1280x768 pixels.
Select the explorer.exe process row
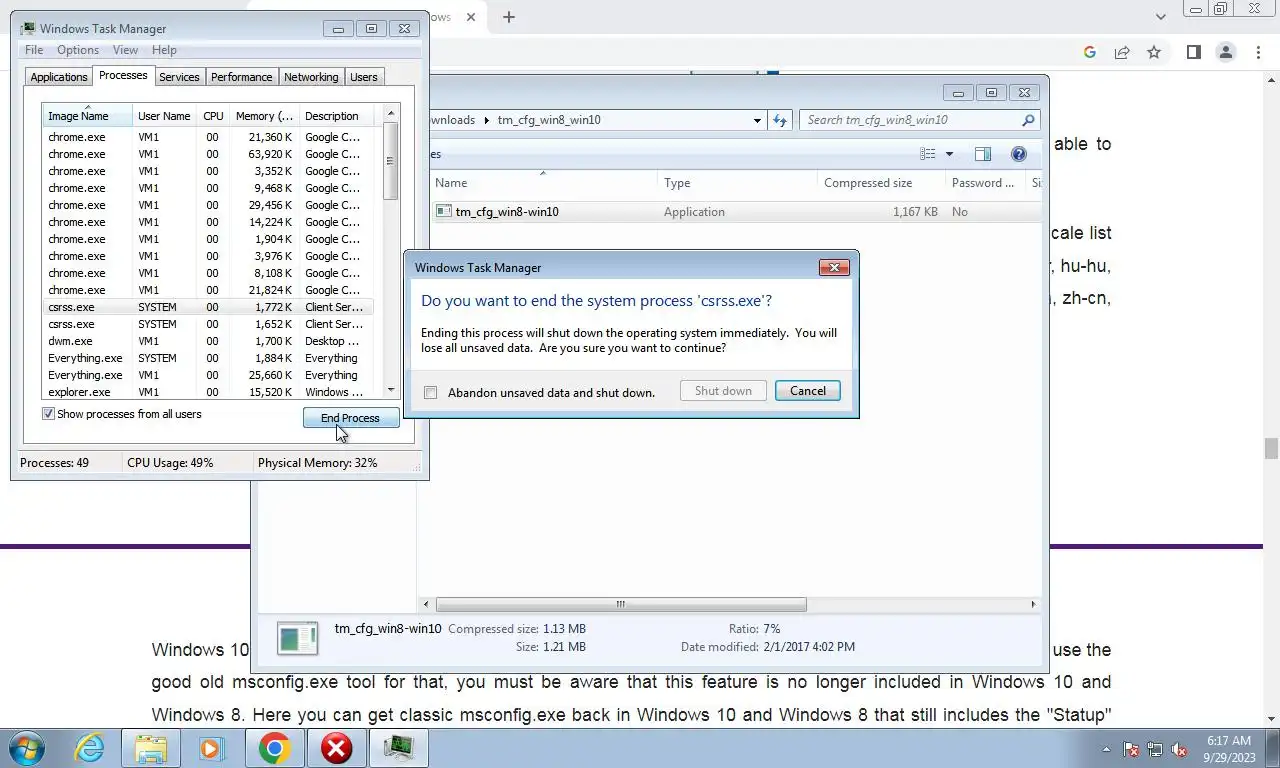[x=208, y=392]
